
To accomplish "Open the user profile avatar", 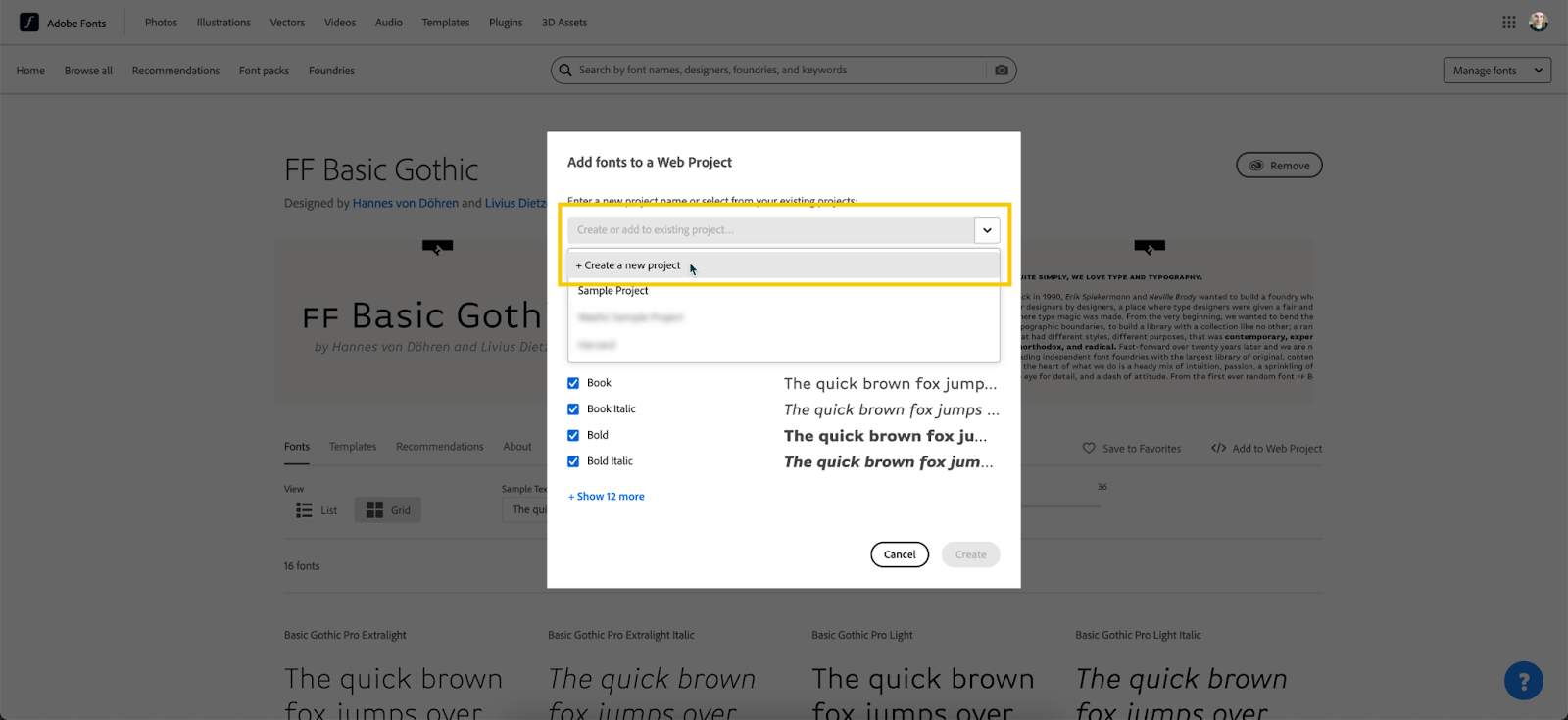I will coord(1539,23).
